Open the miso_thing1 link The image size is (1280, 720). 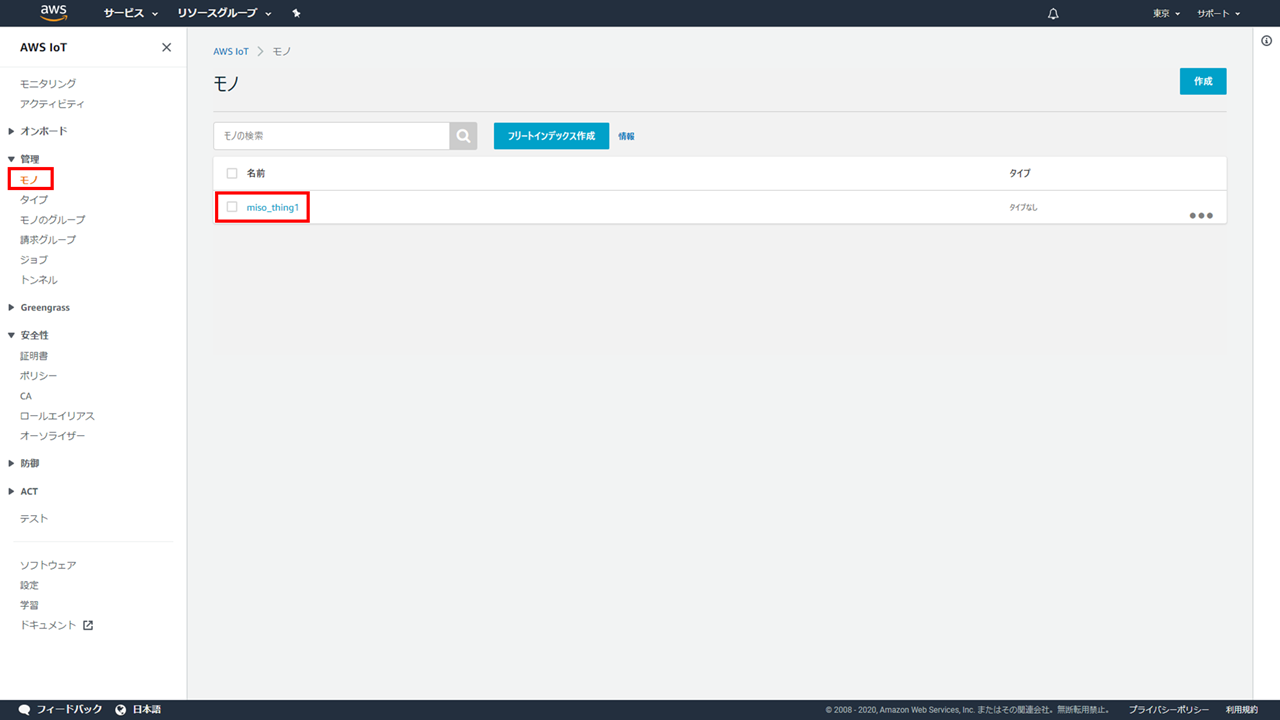(273, 207)
